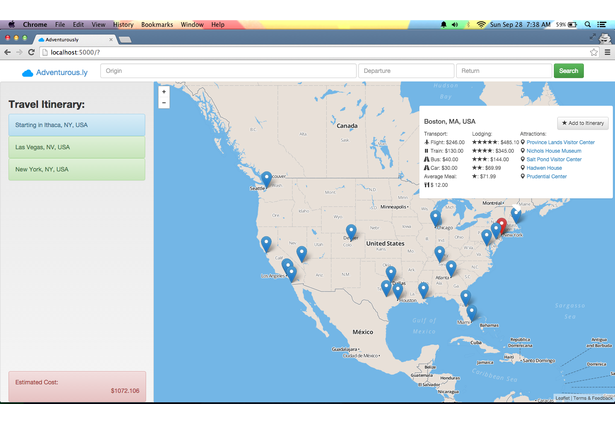Open the macOS Spotlight search

point(588,24)
